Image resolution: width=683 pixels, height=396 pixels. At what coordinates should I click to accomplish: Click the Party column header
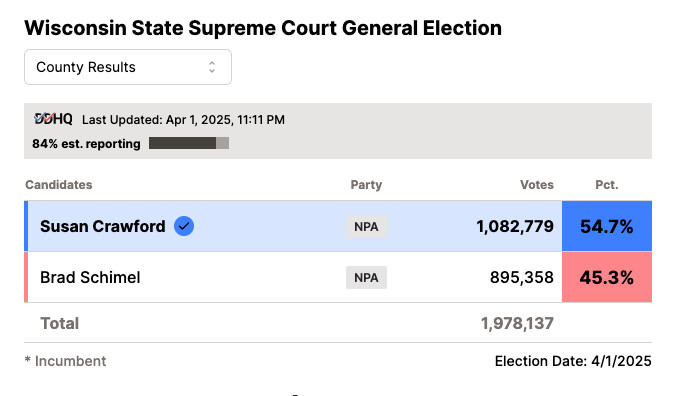(x=366, y=185)
